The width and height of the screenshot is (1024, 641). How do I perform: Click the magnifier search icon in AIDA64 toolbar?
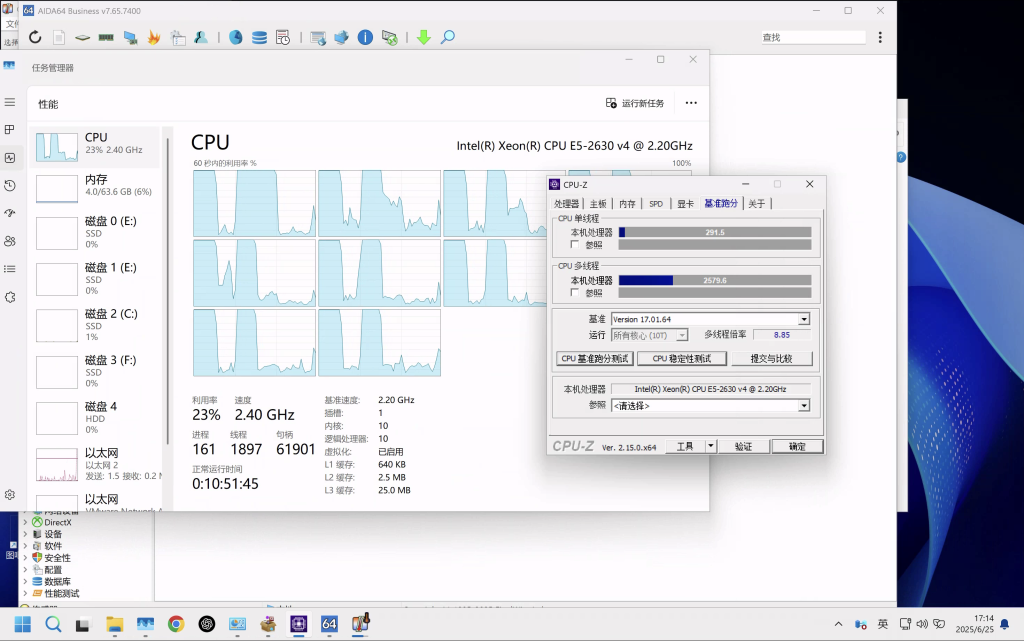click(x=448, y=38)
